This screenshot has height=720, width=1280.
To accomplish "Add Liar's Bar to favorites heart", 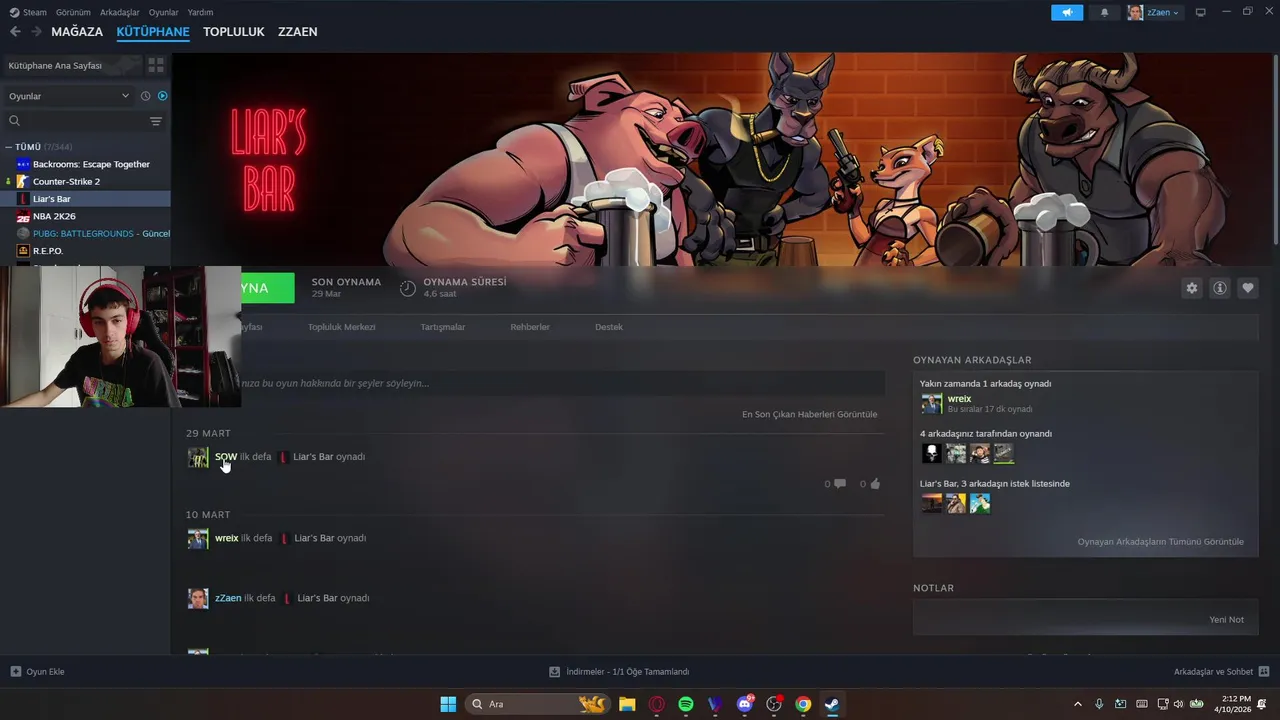I will 1248,288.
